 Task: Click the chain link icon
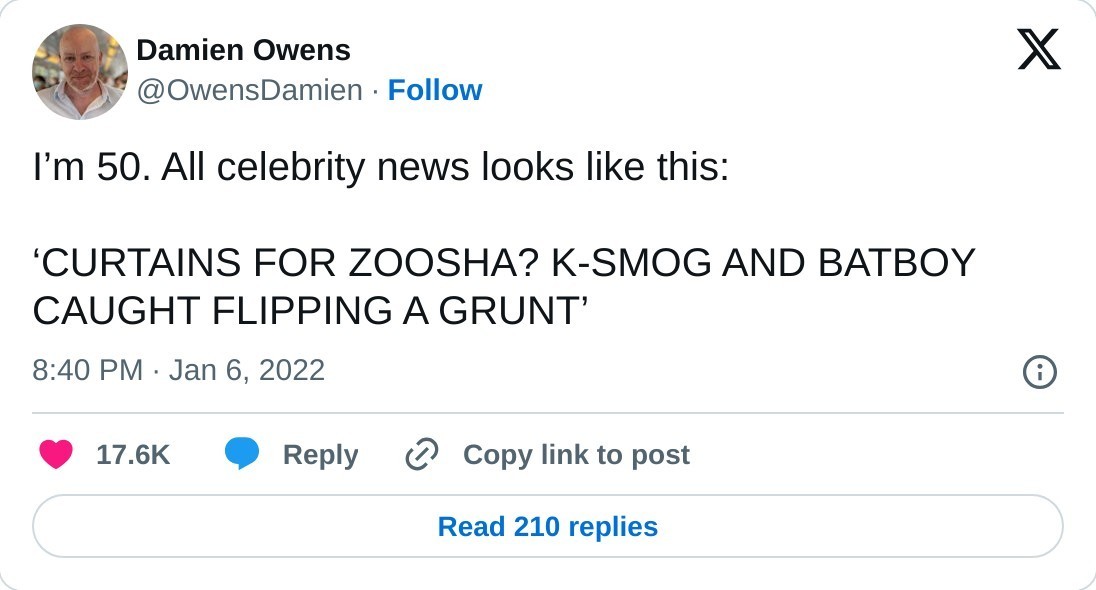[x=422, y=455]
